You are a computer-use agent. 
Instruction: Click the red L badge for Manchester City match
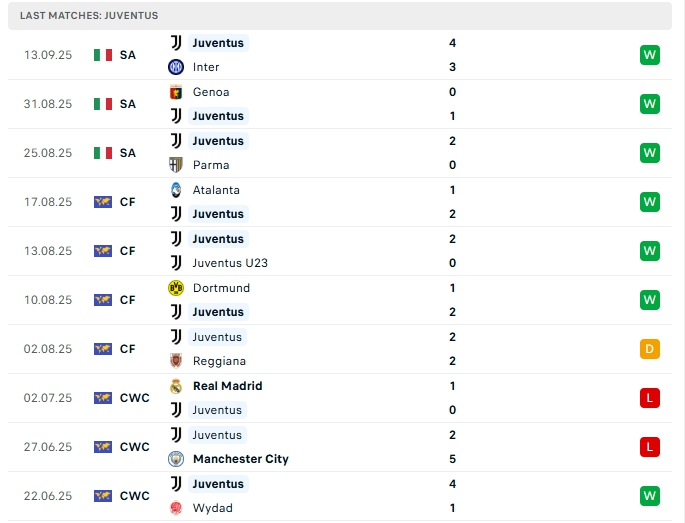pos(650,447)
